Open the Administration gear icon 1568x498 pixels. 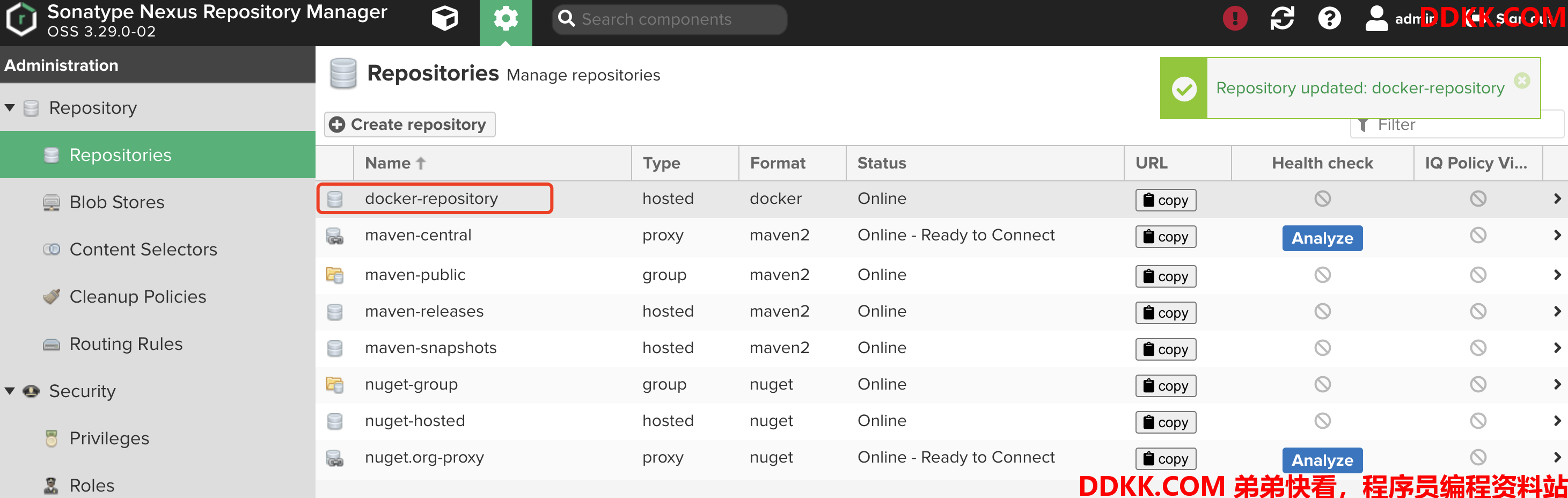point(505,19)
